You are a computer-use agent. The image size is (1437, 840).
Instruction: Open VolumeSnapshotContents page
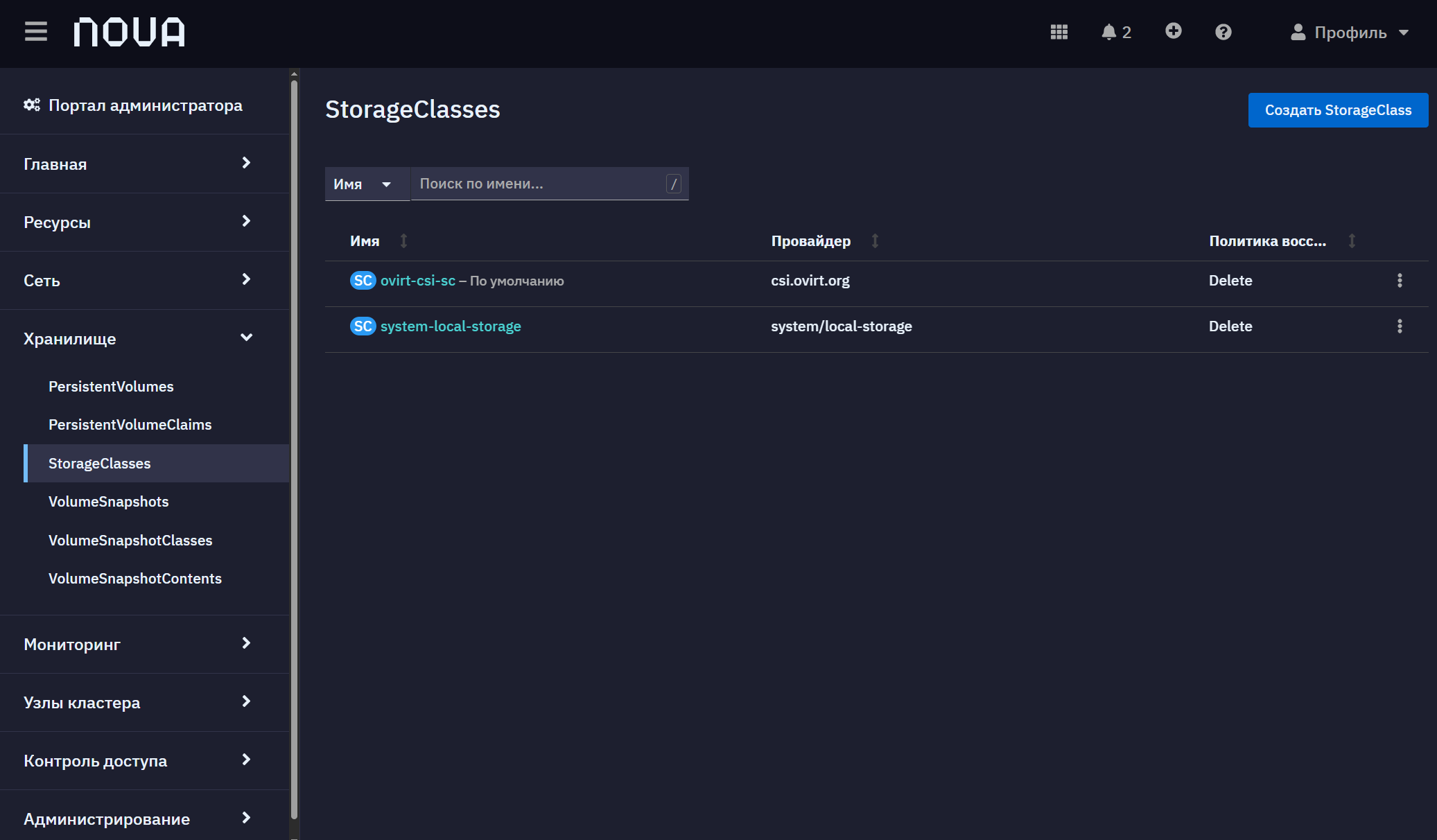coord(134,578)
